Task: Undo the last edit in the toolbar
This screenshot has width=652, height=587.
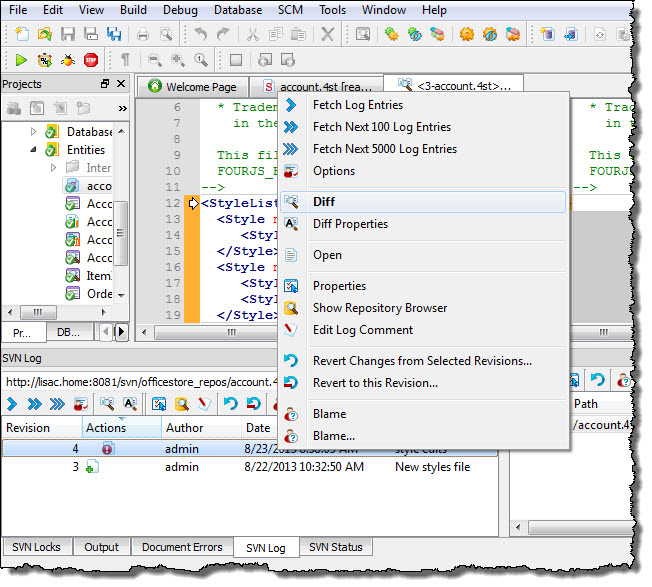Action: point(200,35)
